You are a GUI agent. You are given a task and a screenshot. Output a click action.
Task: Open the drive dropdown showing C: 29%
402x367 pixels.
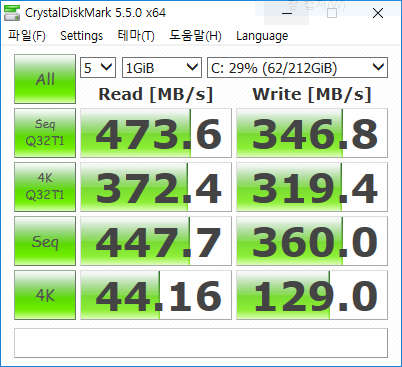(297, 68)
